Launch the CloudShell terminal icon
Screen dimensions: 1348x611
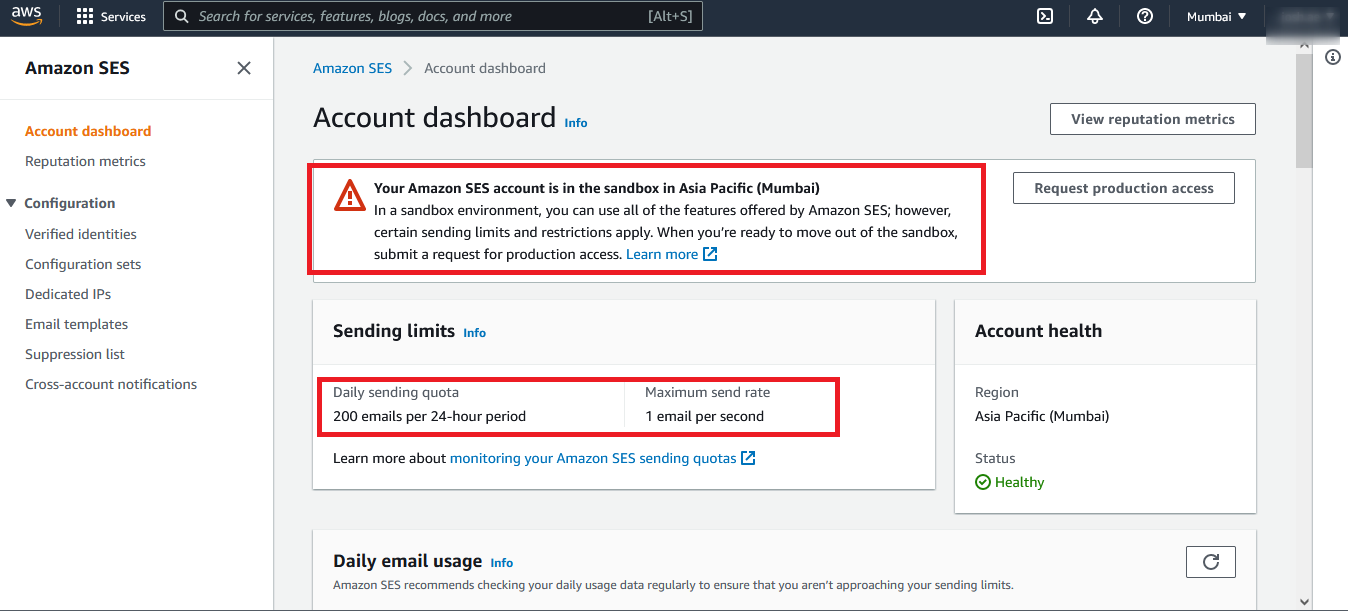pyautogui.click(x=1045, y=16)
